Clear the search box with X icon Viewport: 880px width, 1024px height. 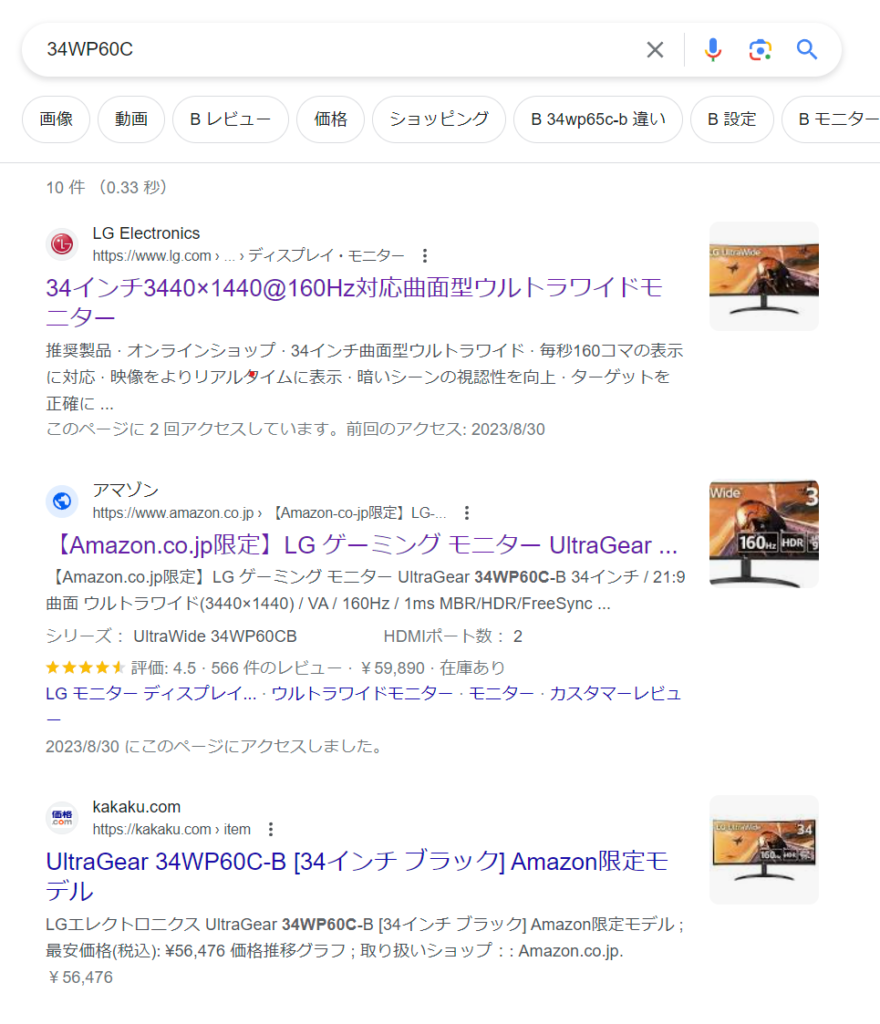(x=655, y=50)
